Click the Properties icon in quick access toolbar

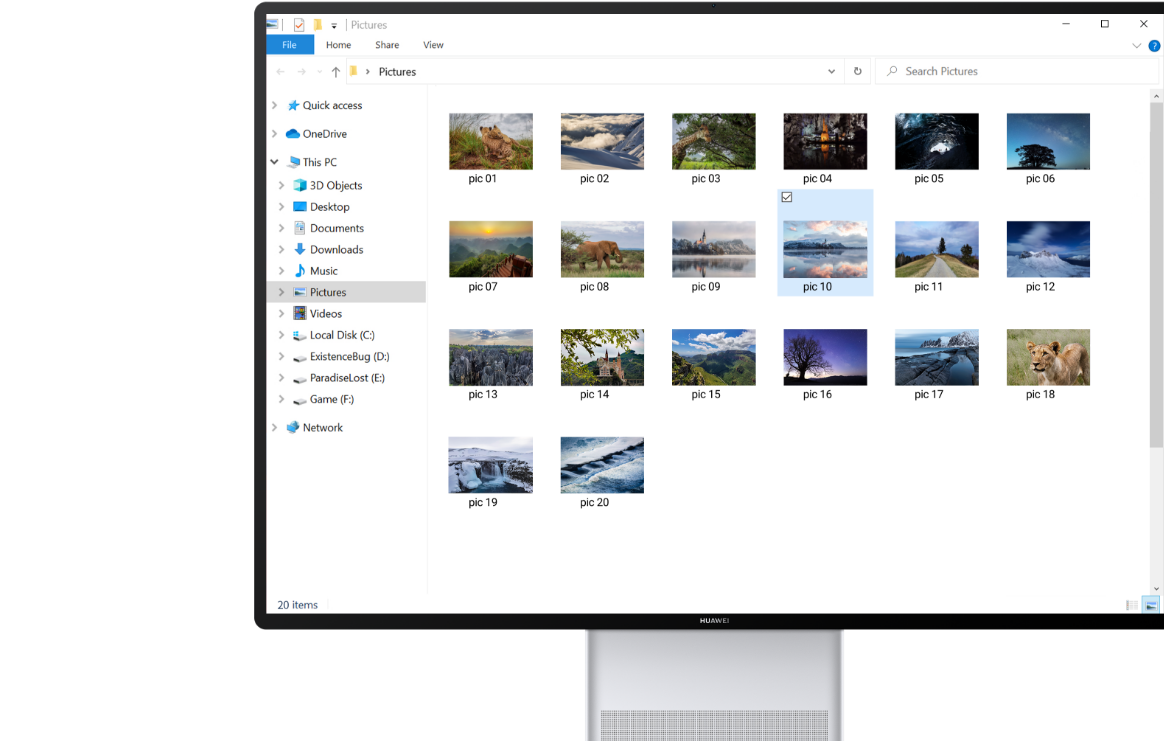[298, 25]
